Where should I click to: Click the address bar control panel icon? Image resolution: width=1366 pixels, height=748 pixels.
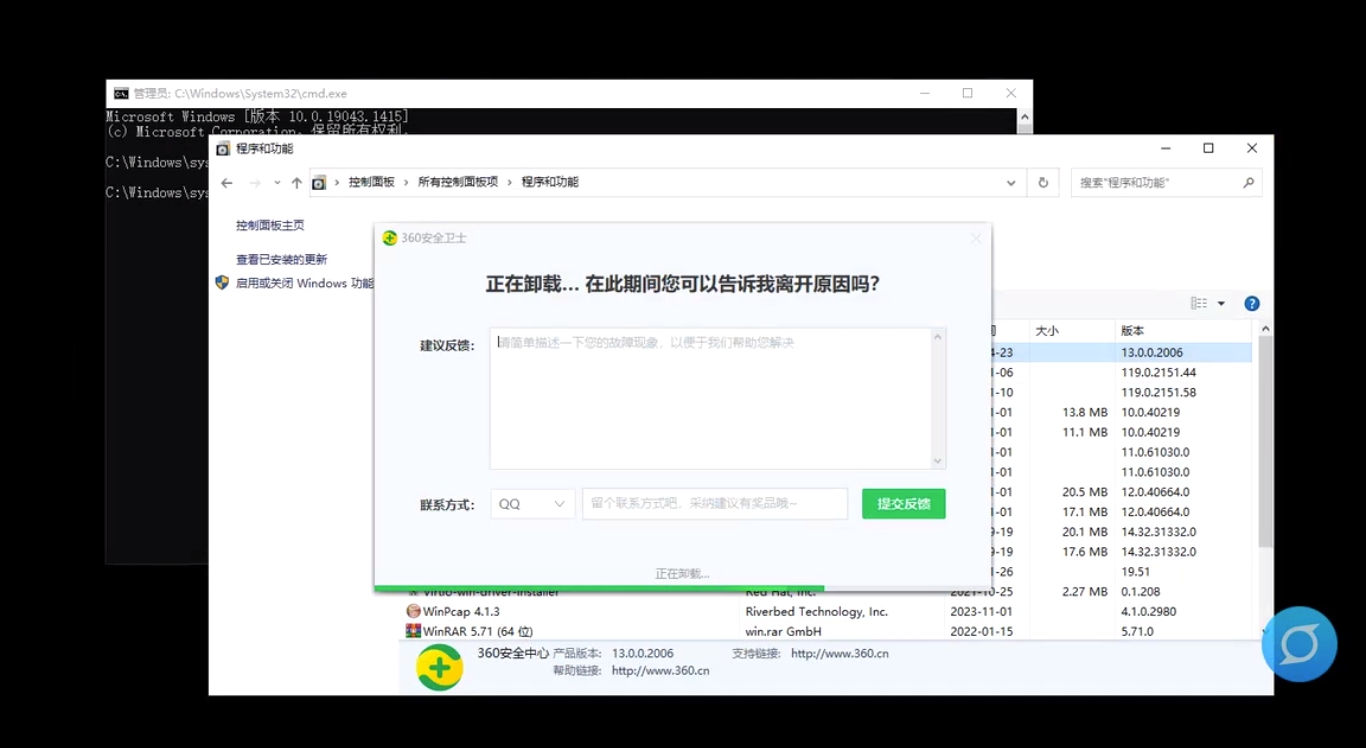pyautogui.click(x=319, y=183)
